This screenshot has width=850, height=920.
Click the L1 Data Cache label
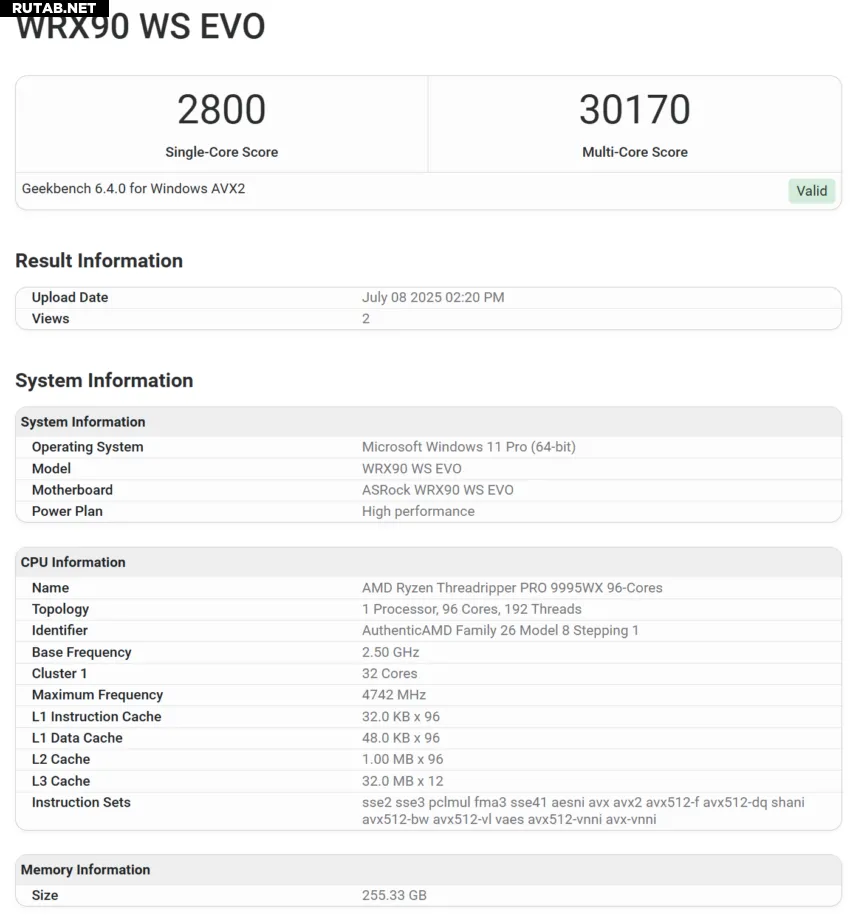[77, 738]
